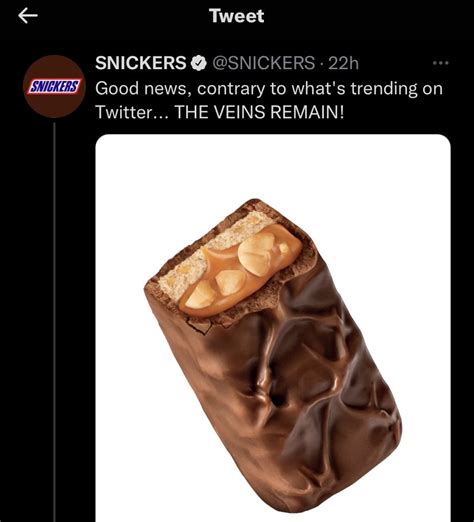
Task: Click the 22h timestamp
Action: point(344,63)
